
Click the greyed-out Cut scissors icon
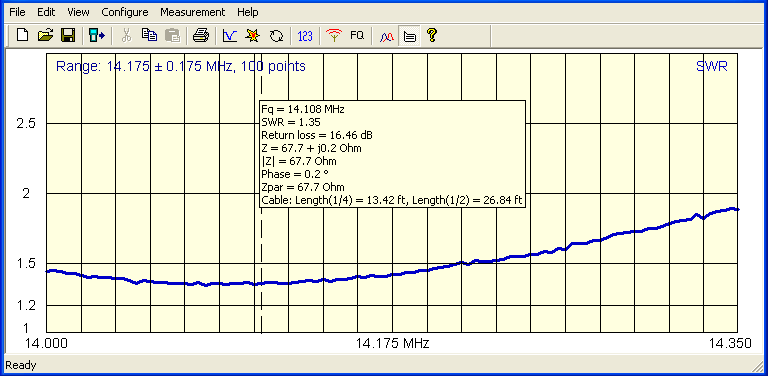[x=126, y=35]
